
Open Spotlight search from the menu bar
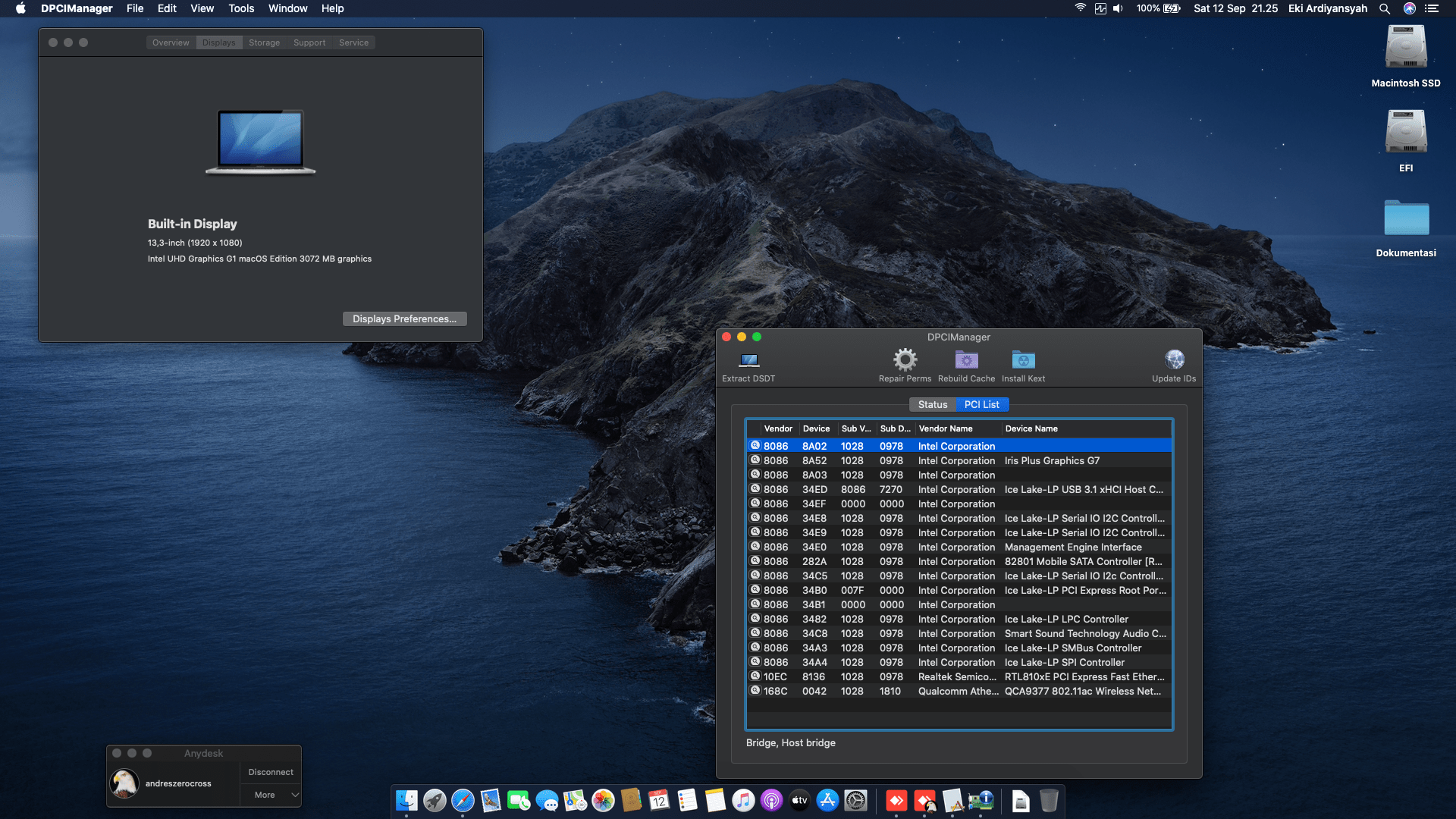pyautogui.click(x=1385, y=8)
